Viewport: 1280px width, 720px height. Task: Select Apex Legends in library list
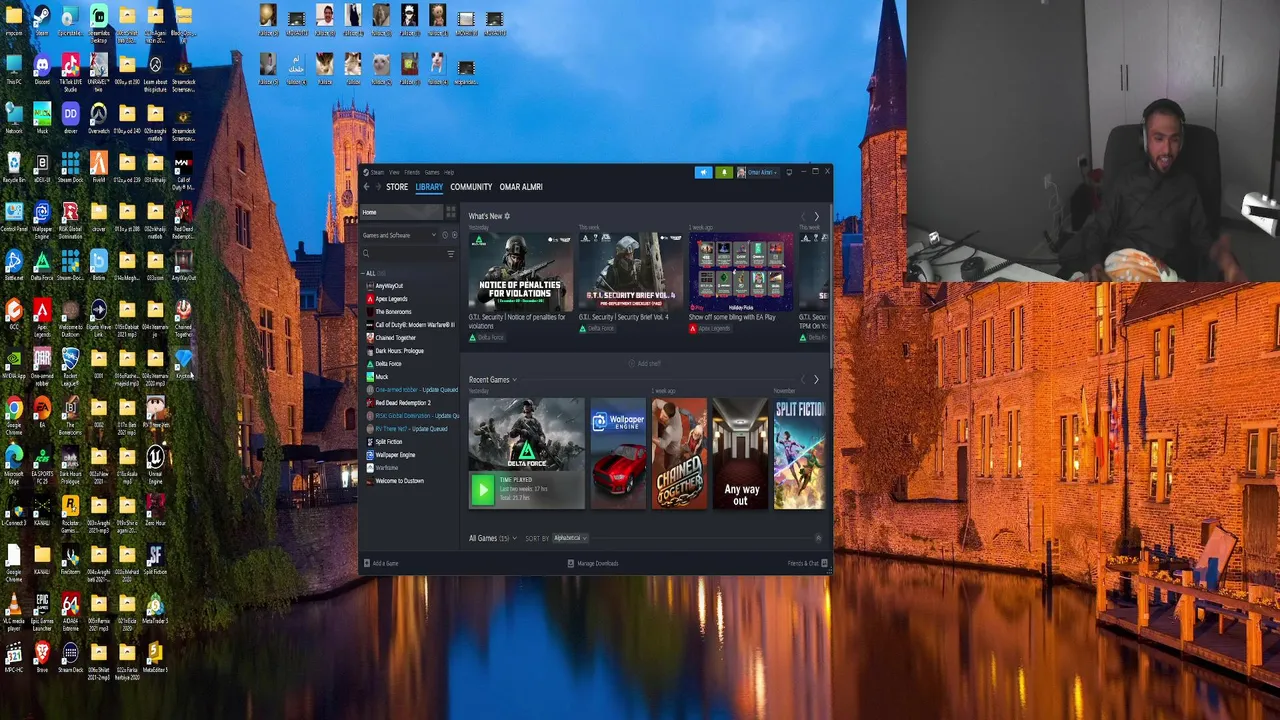point(391,299)
